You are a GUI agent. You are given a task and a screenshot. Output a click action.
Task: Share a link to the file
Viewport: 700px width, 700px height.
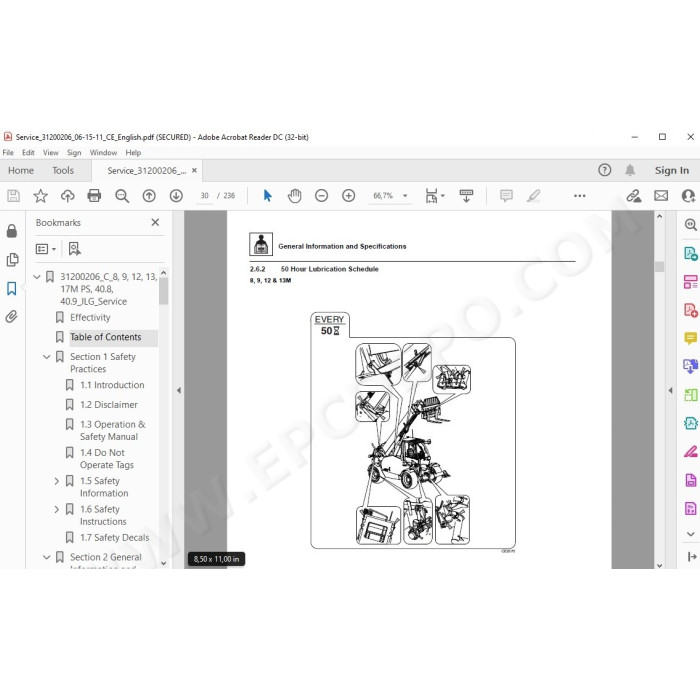(633, 196)
